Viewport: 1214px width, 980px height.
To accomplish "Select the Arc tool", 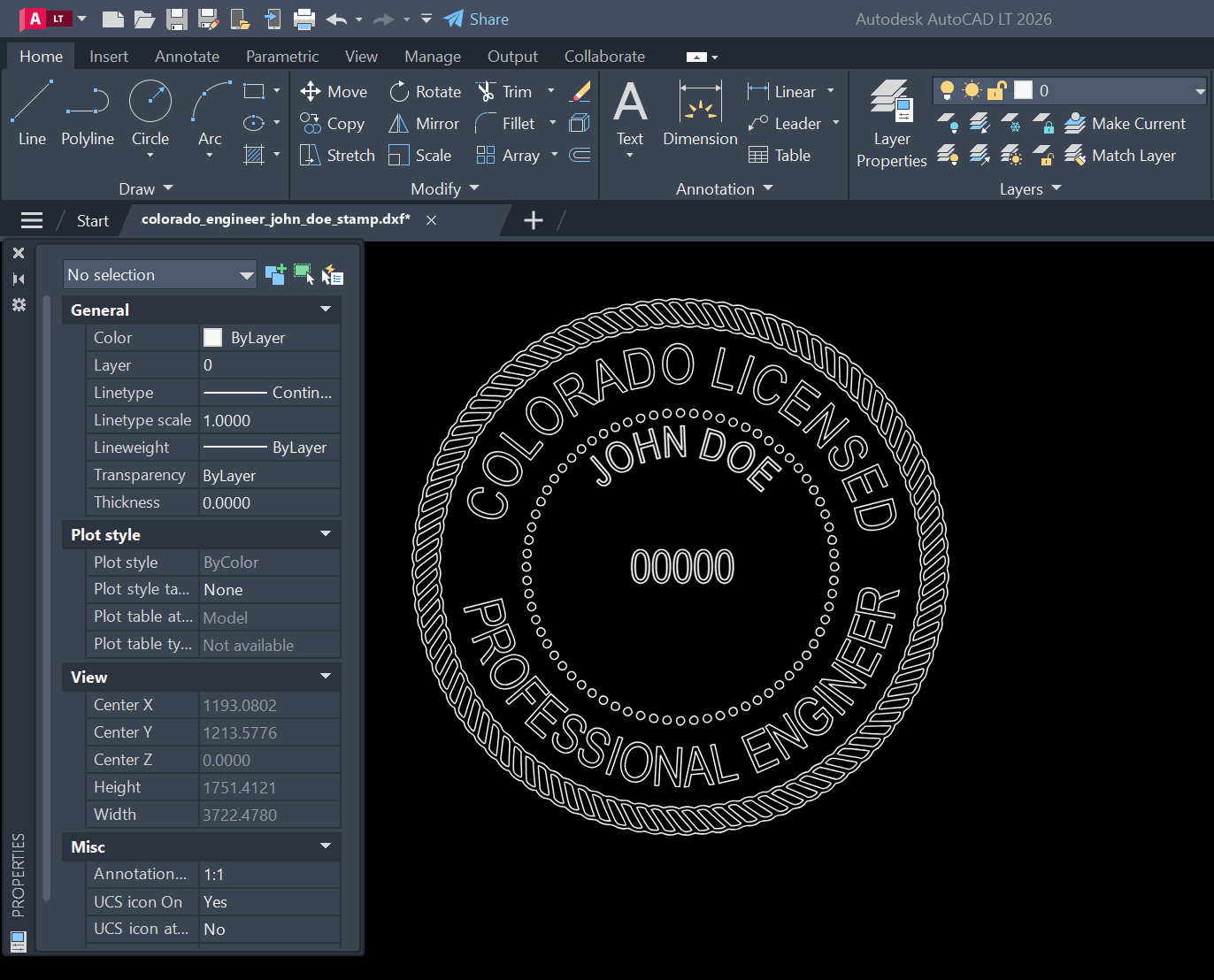I will click(x=210, y=113).
